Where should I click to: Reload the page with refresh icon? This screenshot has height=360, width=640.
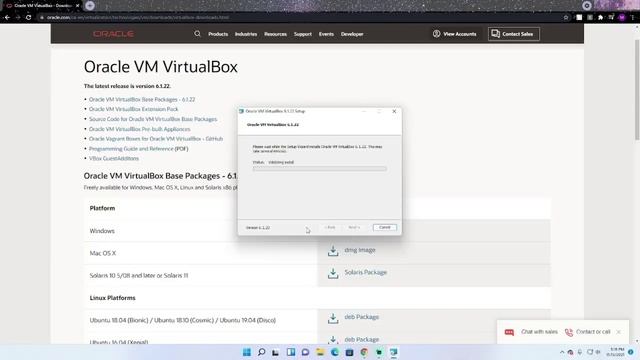coord(29,17)
